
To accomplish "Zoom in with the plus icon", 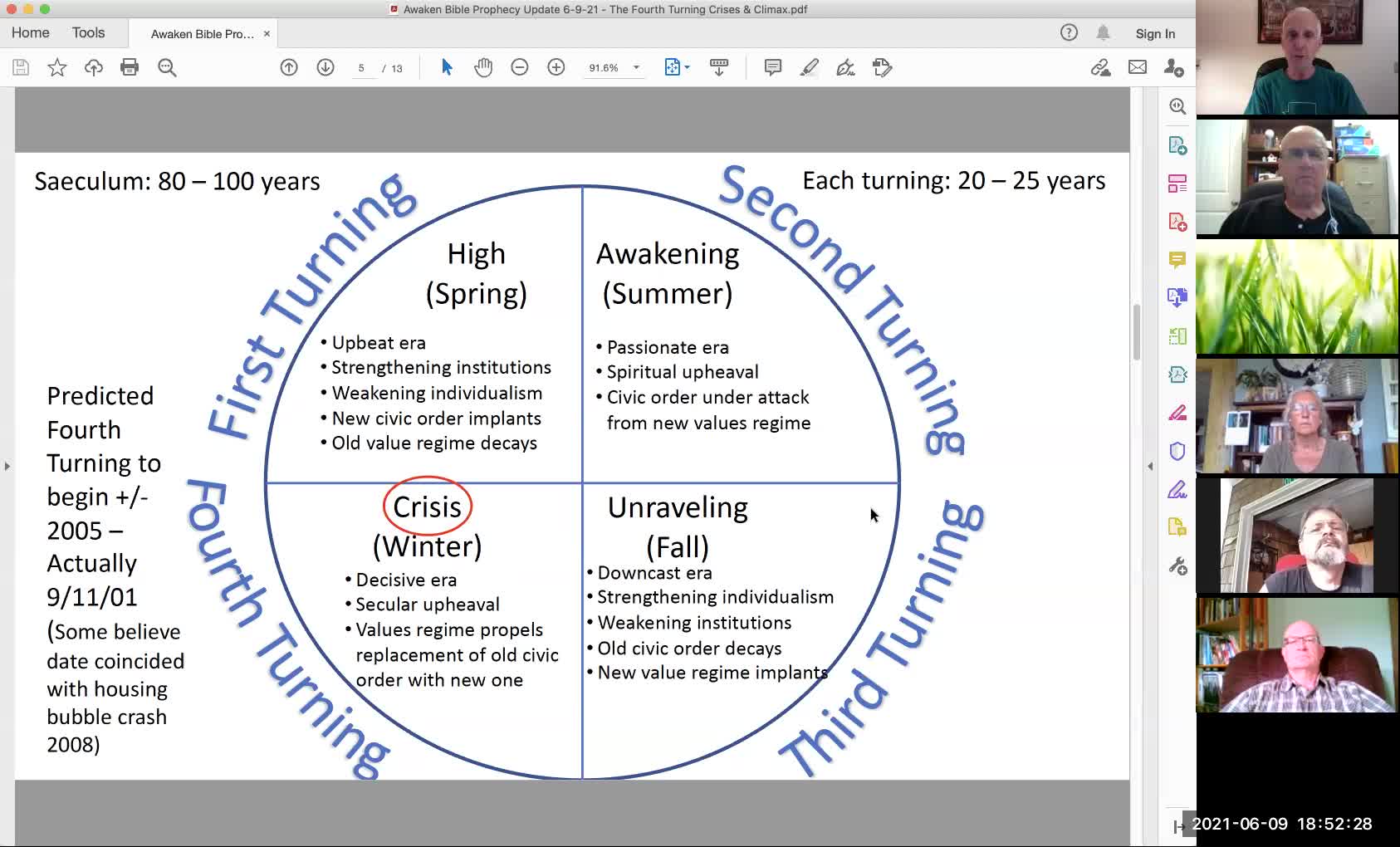I will click(x=556, y=67).
